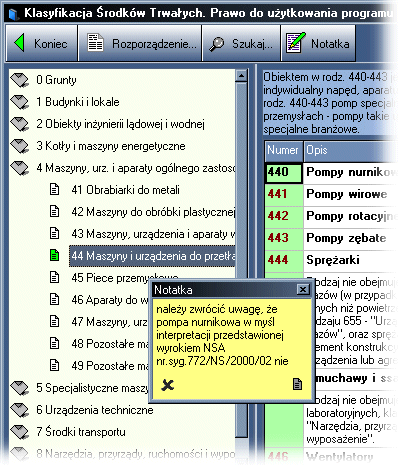
Task: Click the Opis column header
Action: [350, 150]
